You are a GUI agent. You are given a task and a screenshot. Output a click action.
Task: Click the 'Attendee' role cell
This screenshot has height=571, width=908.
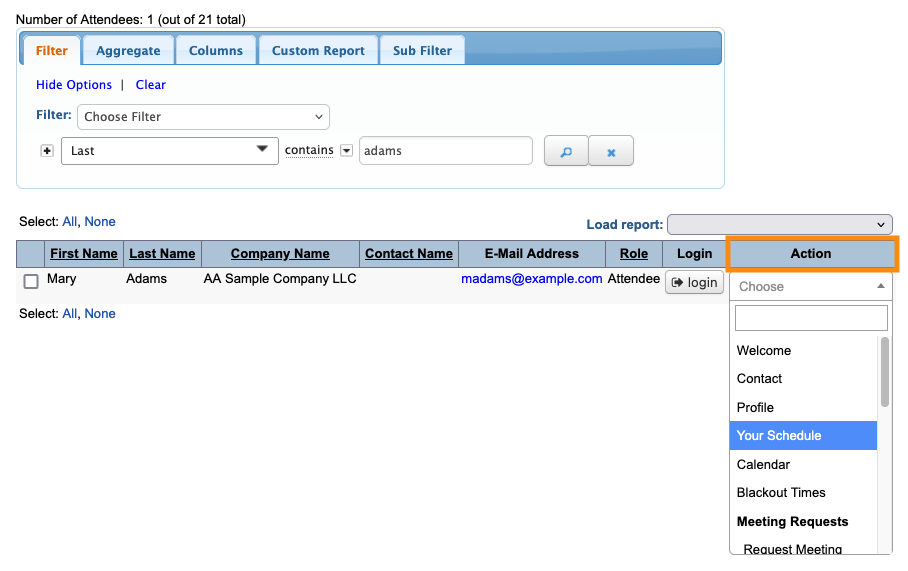(x=634, y=279)
